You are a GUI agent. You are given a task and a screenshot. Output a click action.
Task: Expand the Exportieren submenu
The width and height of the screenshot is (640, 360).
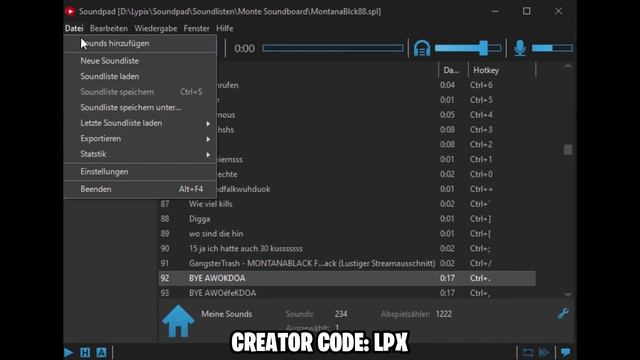[140, 138]
